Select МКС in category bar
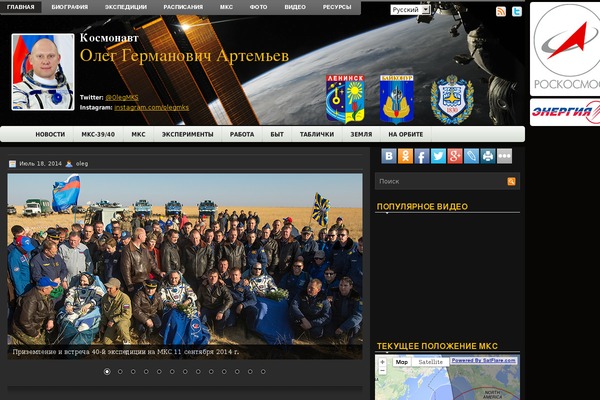This screenshot has height=400, width=600. (x=138, y=134)
